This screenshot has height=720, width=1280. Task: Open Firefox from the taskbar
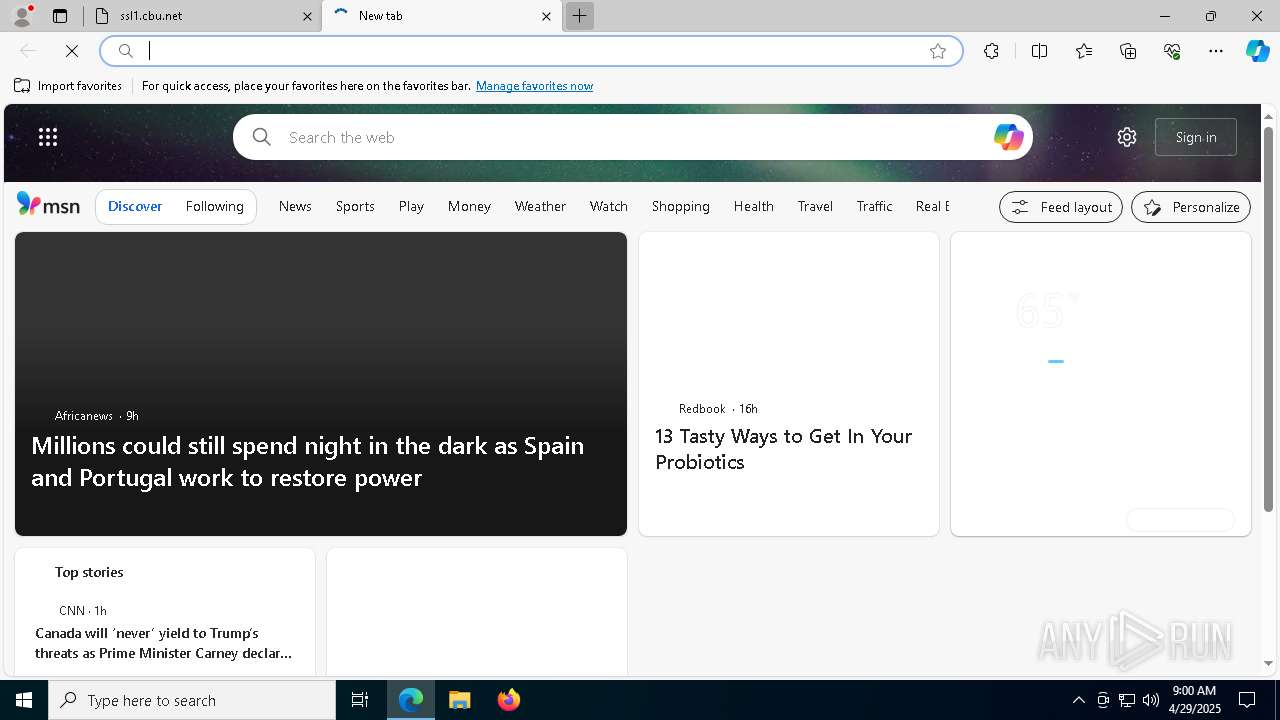click(x=508, y=700)
